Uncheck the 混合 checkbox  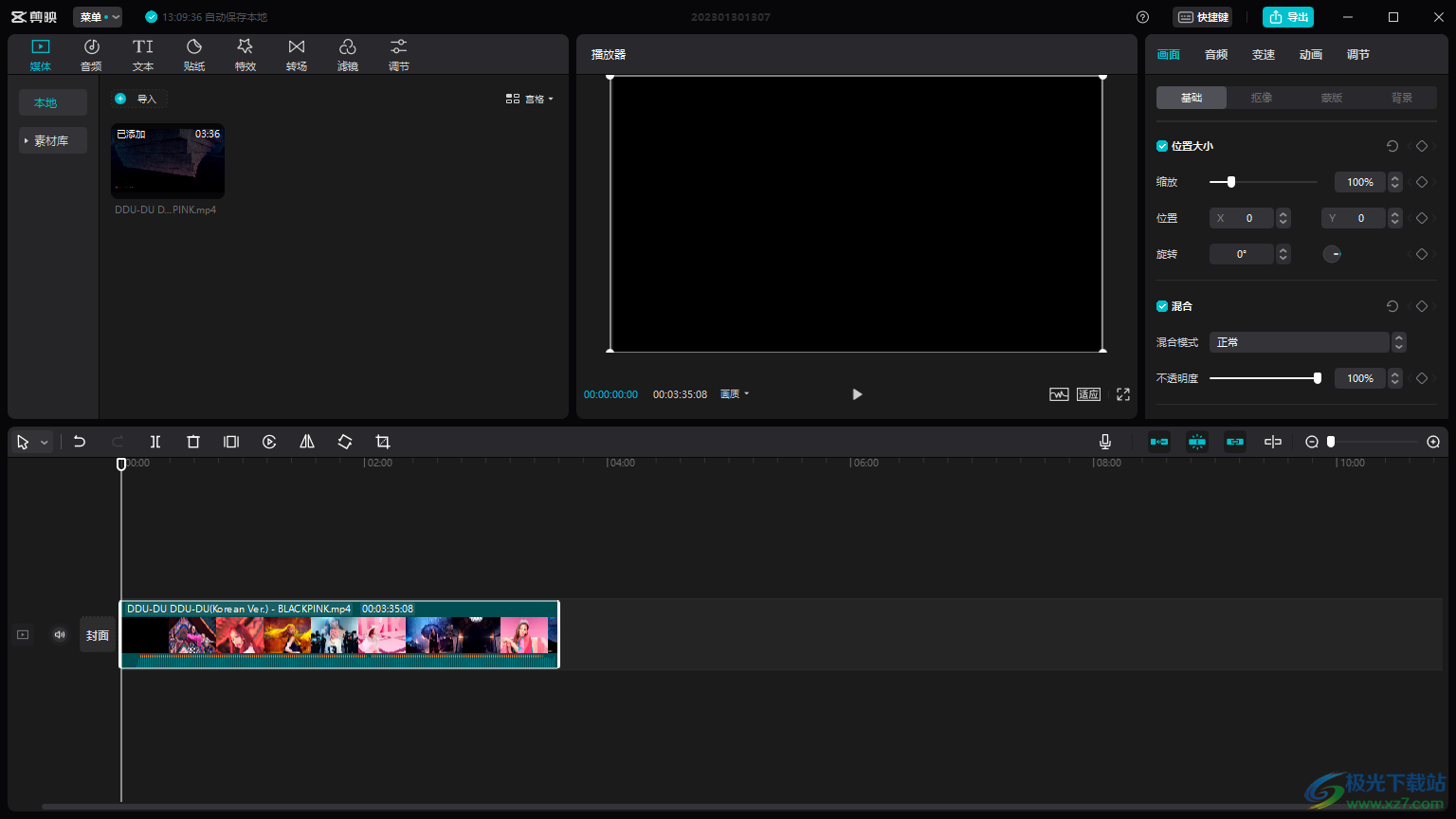1162,306
